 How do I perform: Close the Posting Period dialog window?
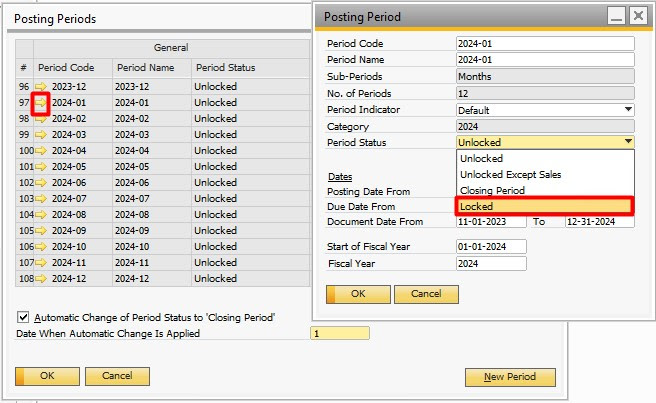[x=638, y=16]
